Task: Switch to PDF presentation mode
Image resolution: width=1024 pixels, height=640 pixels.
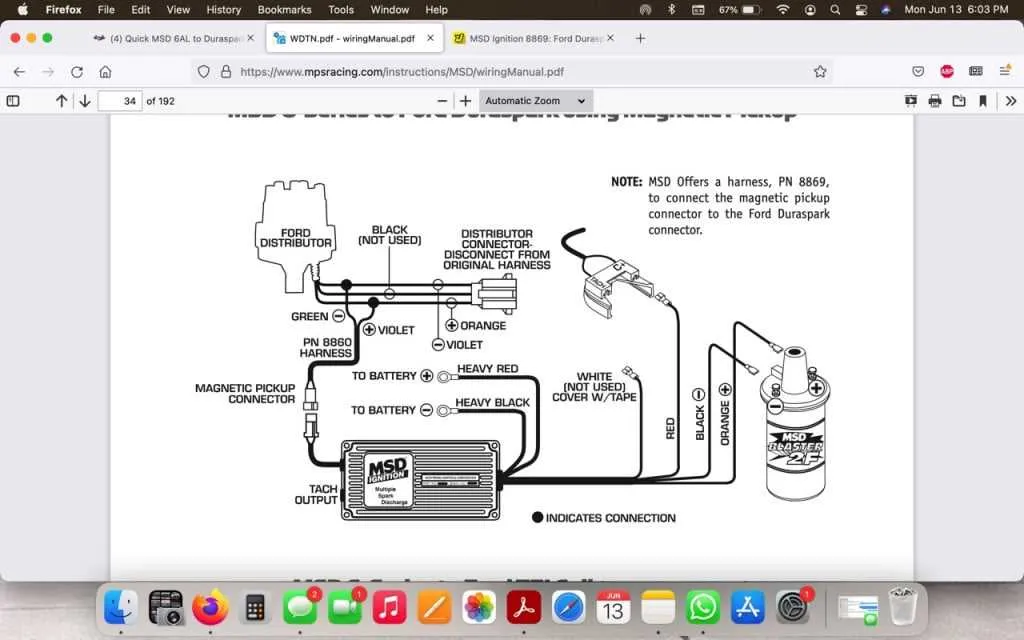Action: [911, 101]
